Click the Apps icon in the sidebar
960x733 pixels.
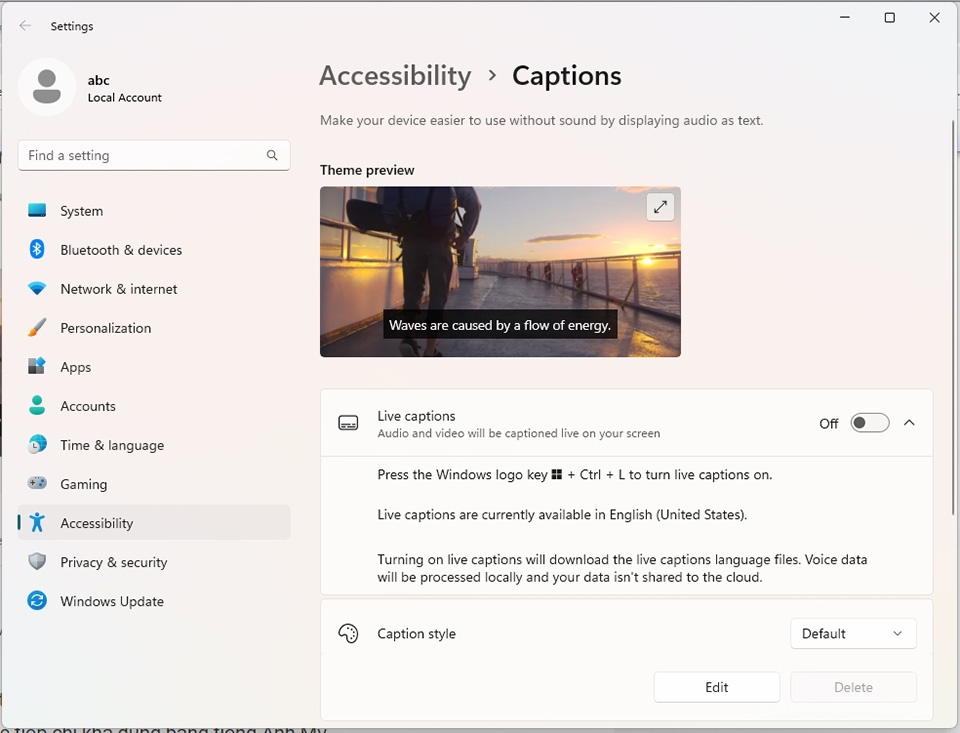(36, 367)
